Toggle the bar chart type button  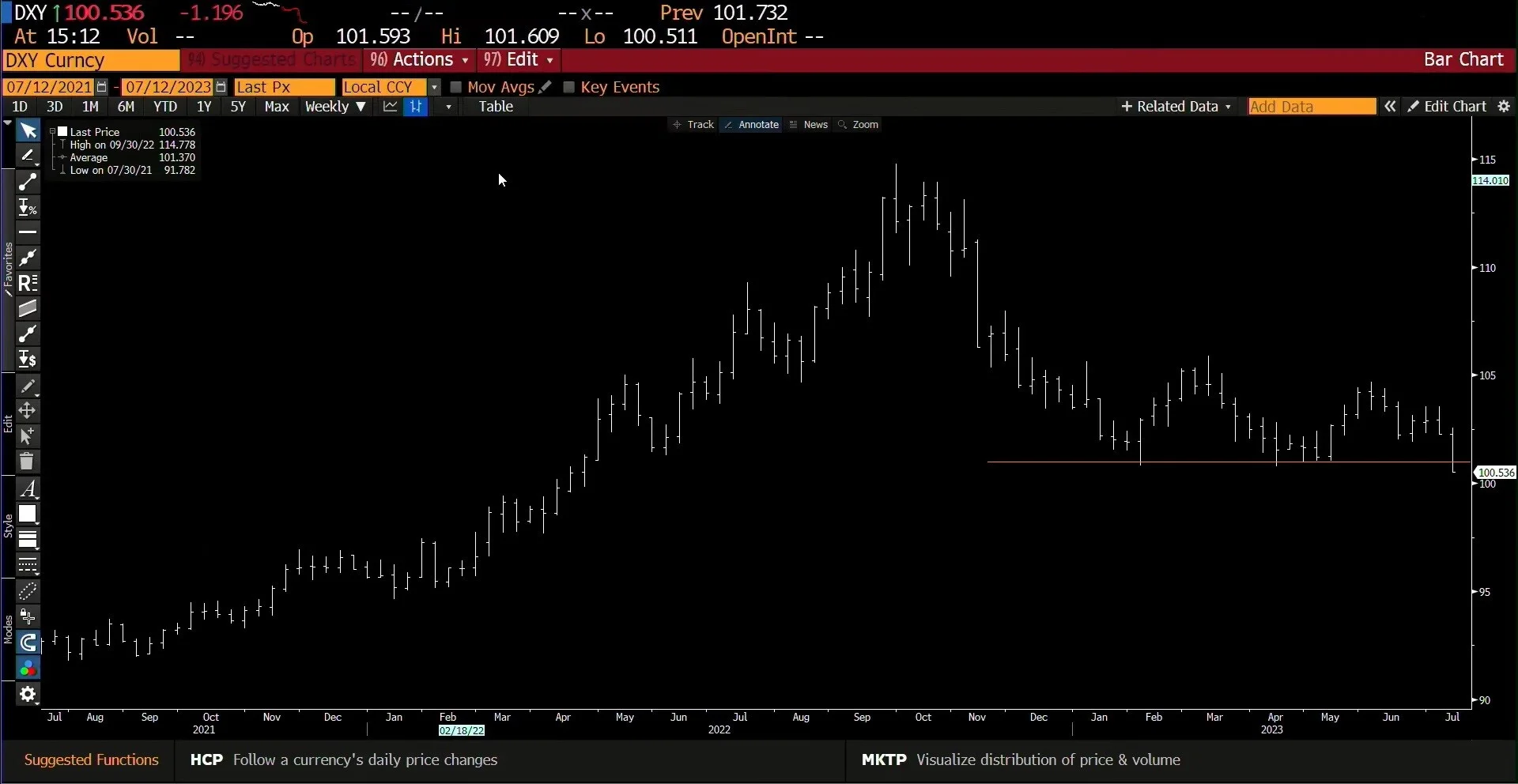coord(415,107)
